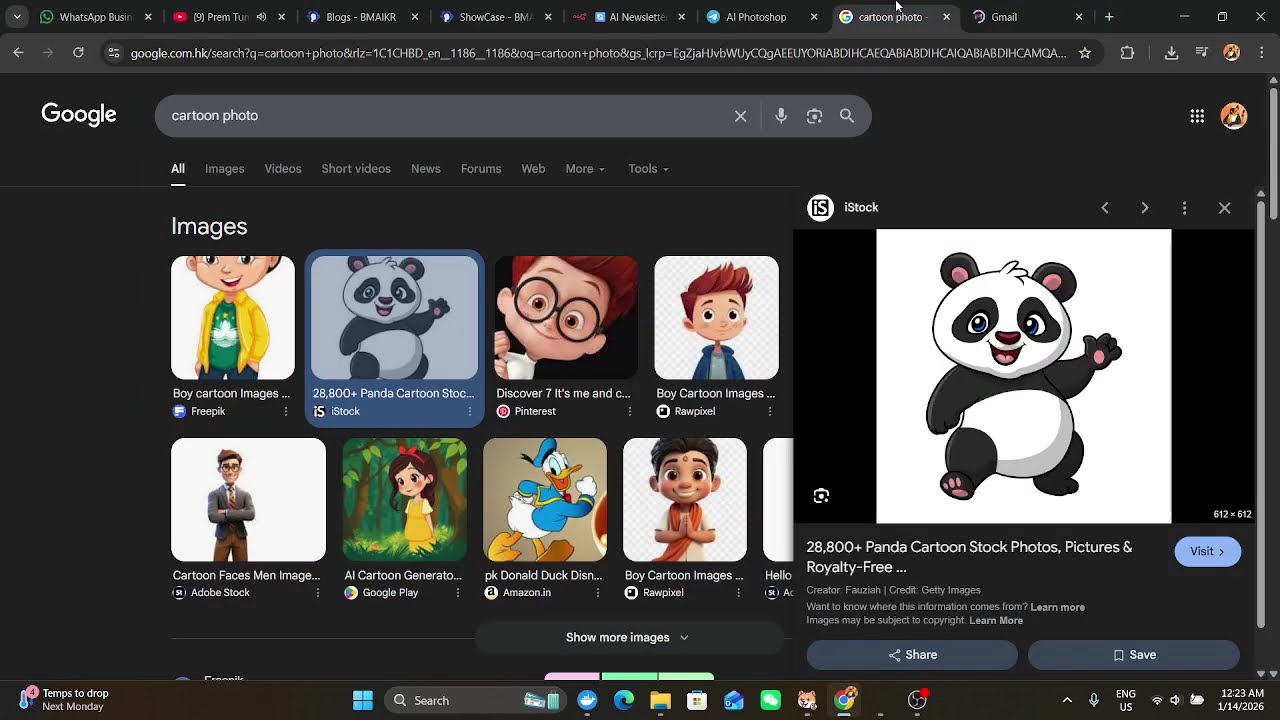Switch to the Gmail browser tab
The height and width of the screenshot is (720, 1280).
(x=1018, y=17)
